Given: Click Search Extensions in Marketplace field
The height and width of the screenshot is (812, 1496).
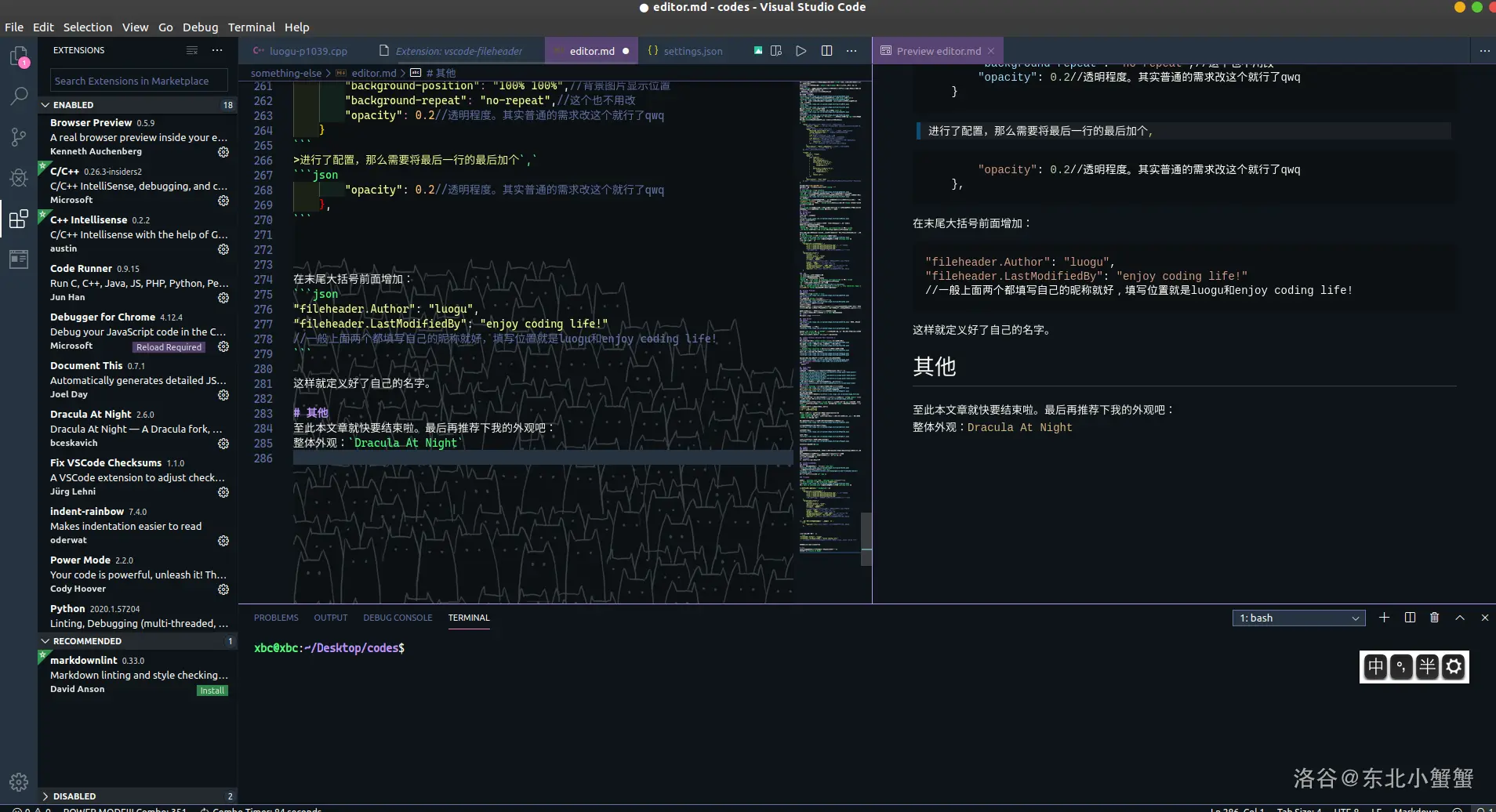Looking at the screenshot, I should tap(139, 81).
